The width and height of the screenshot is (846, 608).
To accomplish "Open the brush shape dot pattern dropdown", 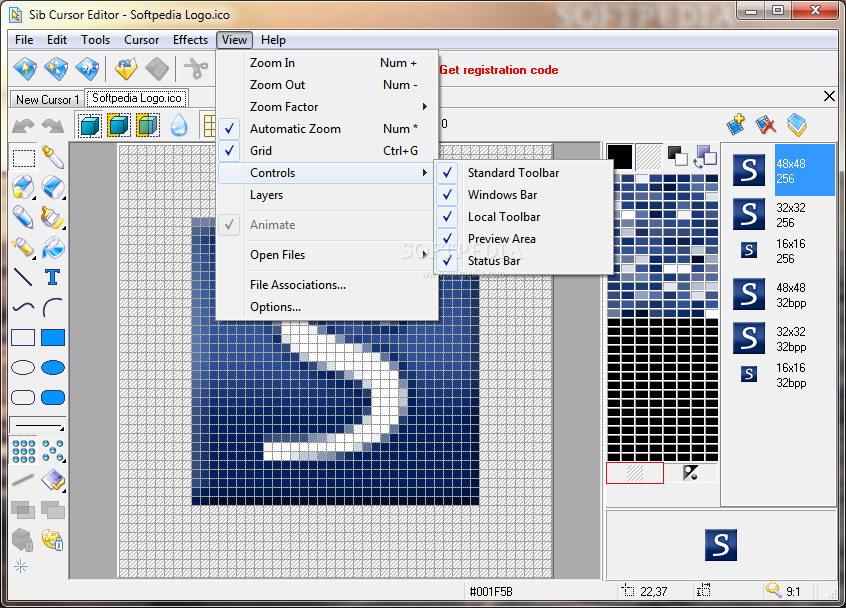I will (x=53, y=451).
